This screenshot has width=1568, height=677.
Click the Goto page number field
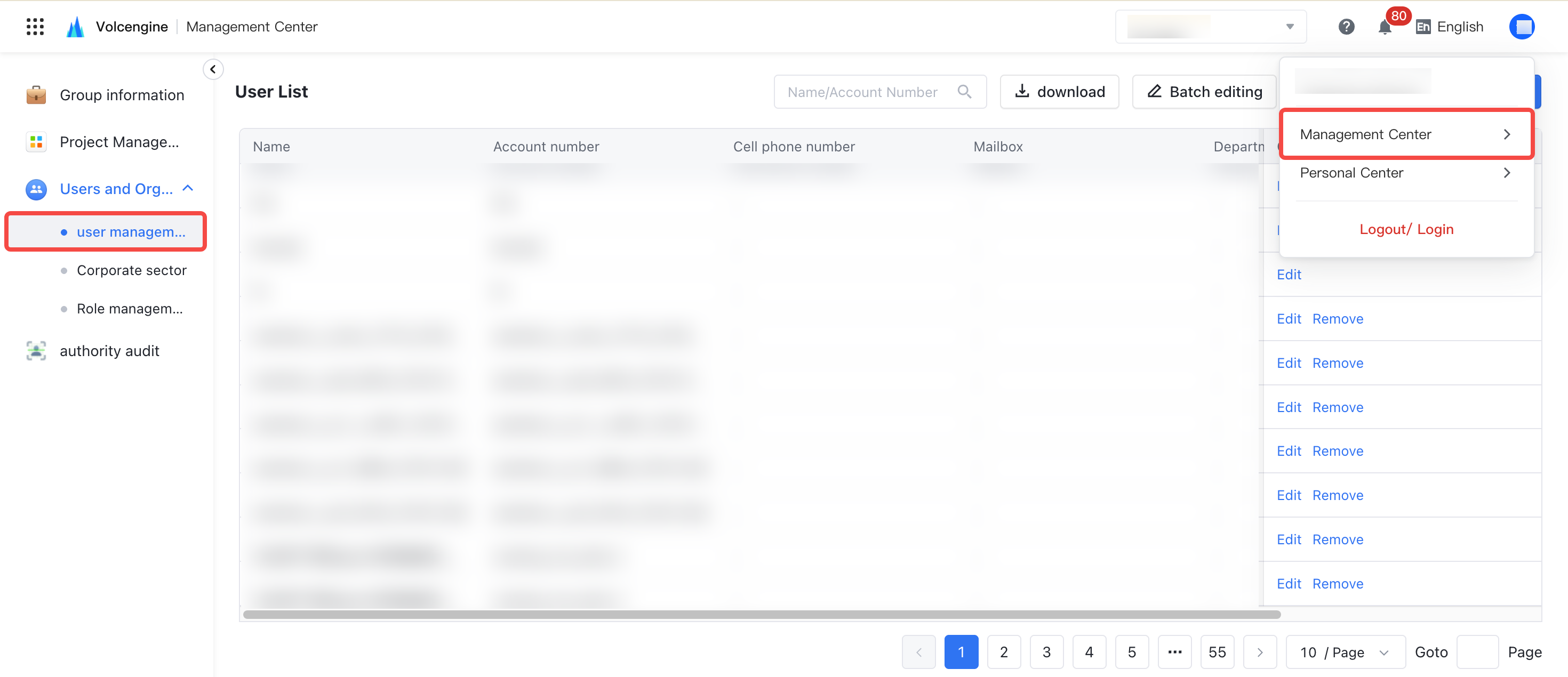(x=1477, y=652)
